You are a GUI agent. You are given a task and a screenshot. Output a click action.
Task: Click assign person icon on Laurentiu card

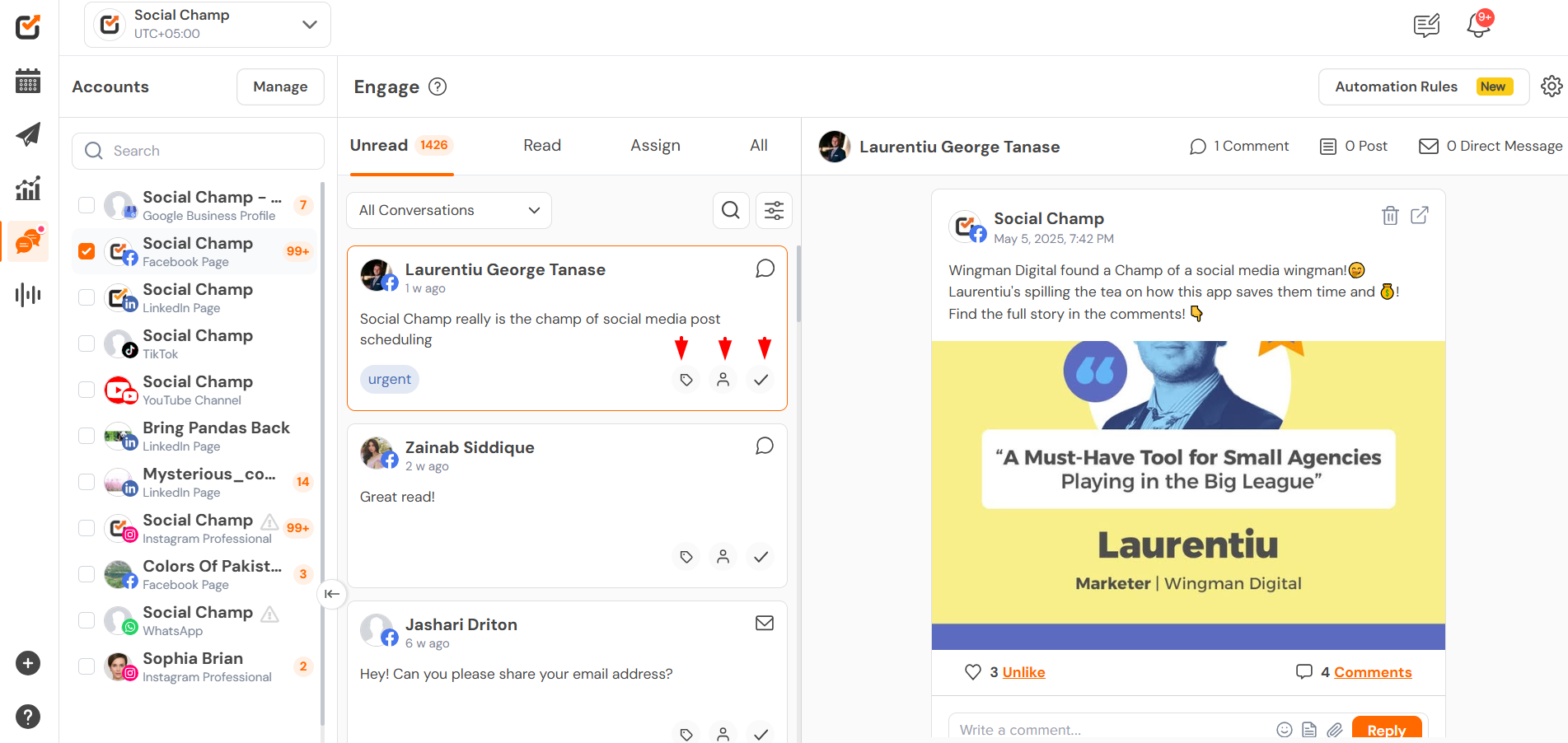click(723, 380)
